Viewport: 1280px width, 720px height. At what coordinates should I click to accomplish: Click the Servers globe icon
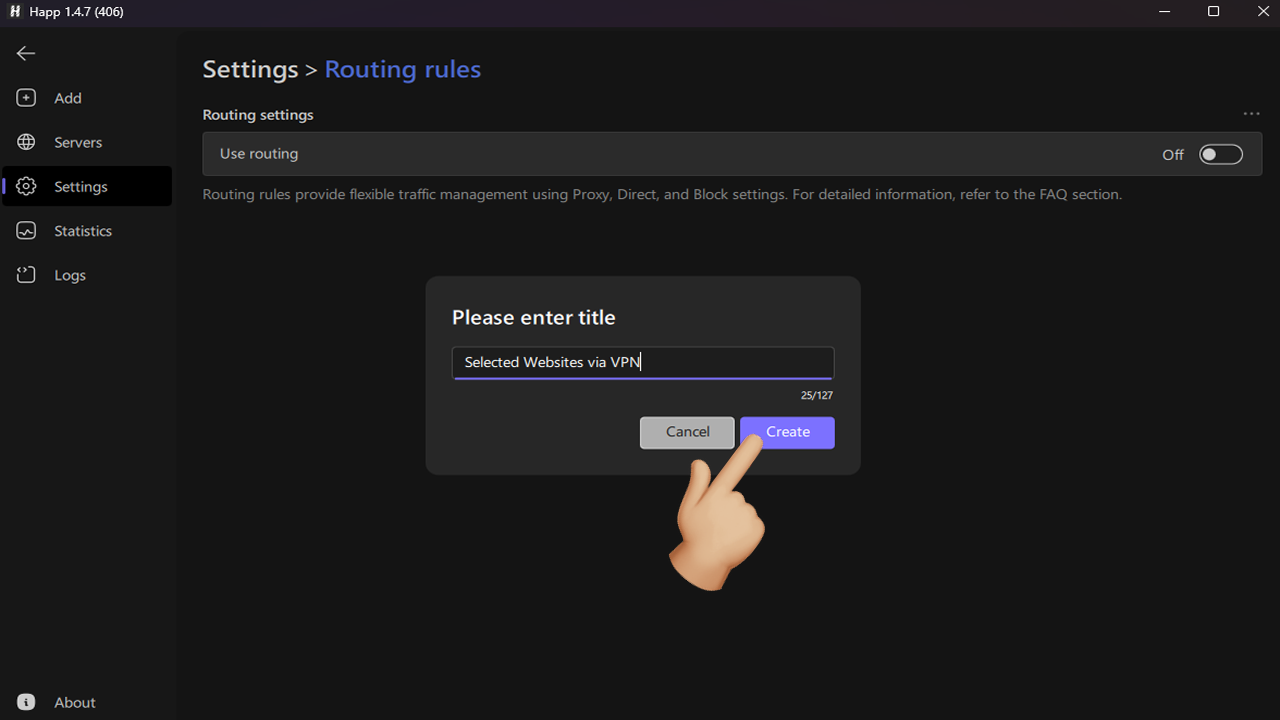pyautogui.click(x=25, y=141)
